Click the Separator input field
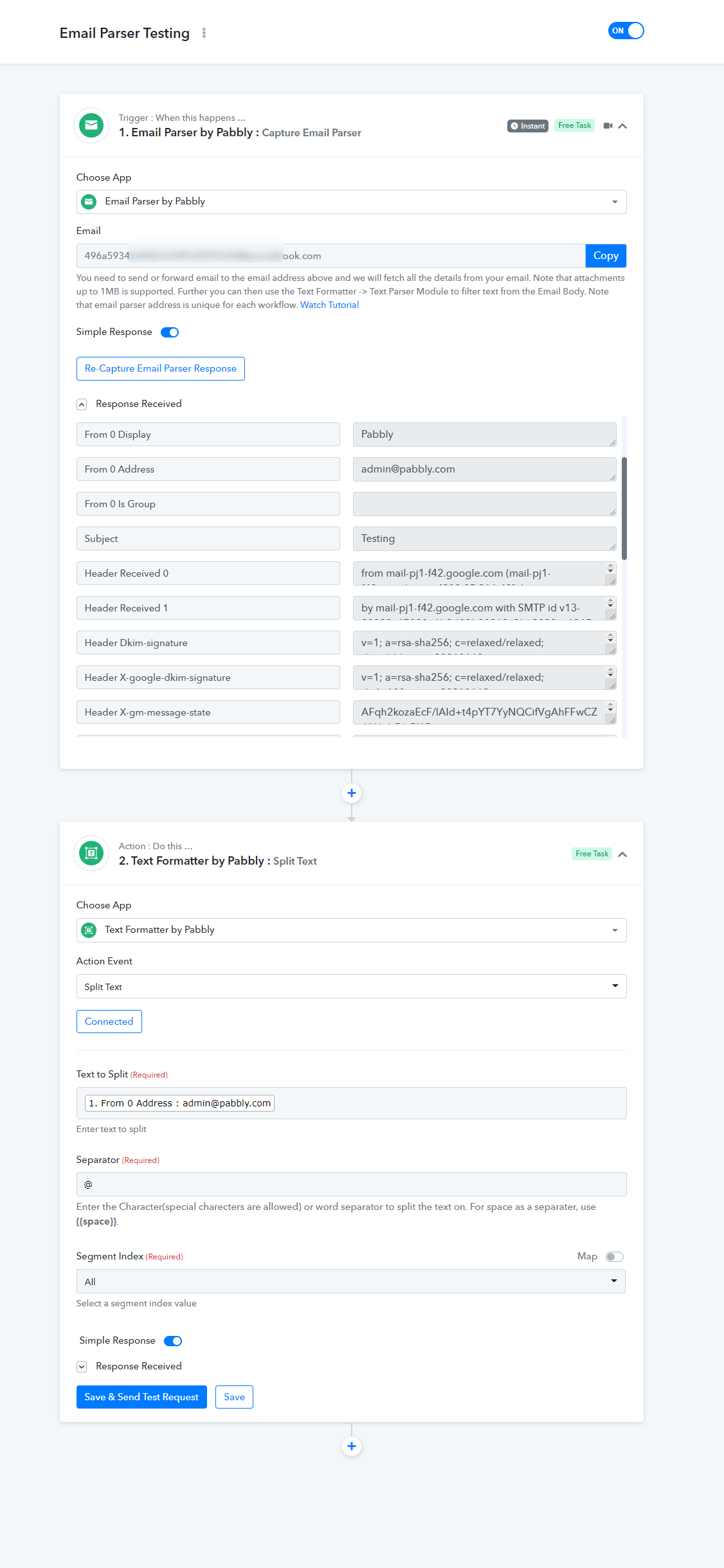The width and height of the screenshot is (724, 1568). [351, 1184]
